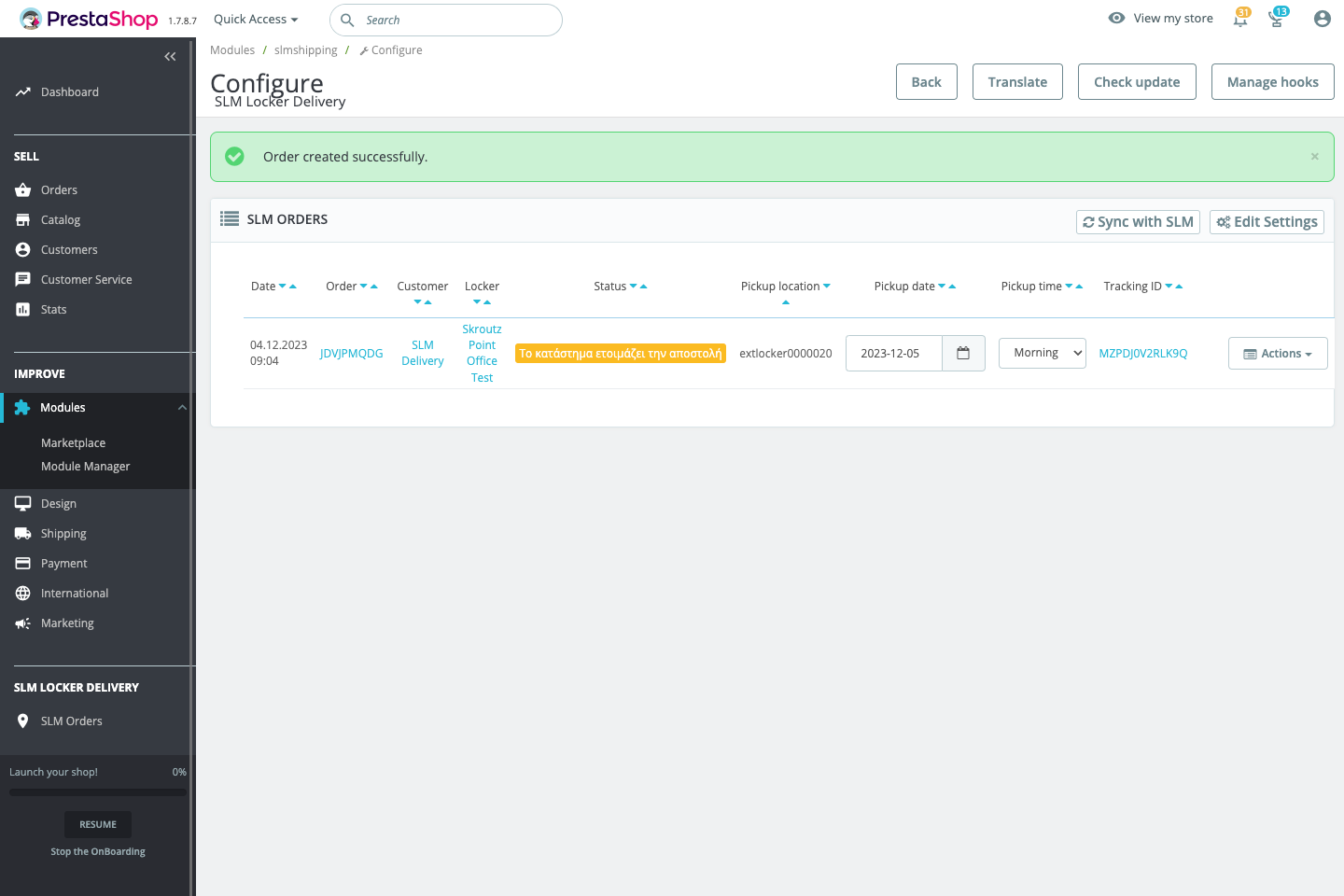The image size is (1344, 896).
Task: Open Module Manager submenu item
Action: click(85, 467)
